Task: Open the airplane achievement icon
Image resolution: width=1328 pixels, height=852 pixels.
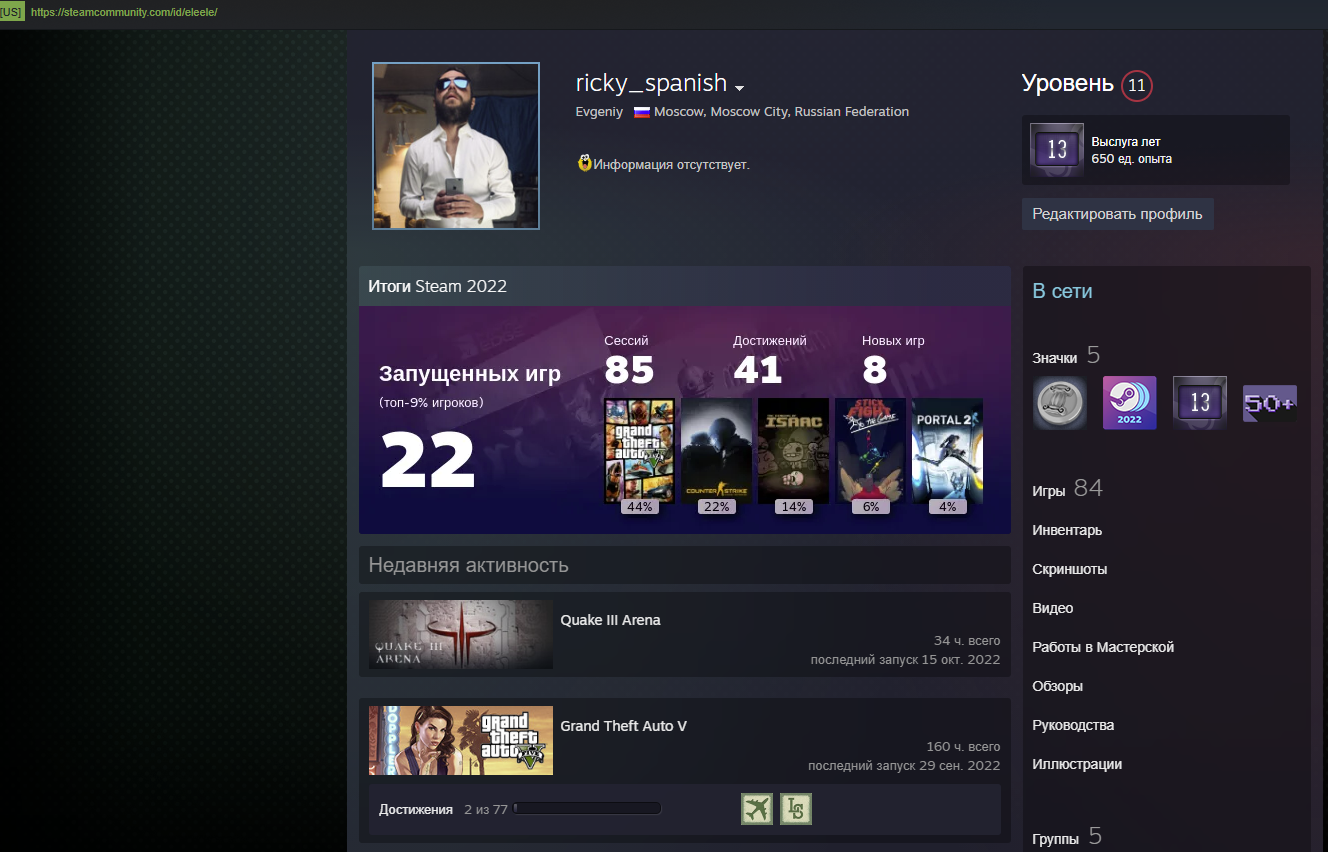Action: (x=757, y=809)
